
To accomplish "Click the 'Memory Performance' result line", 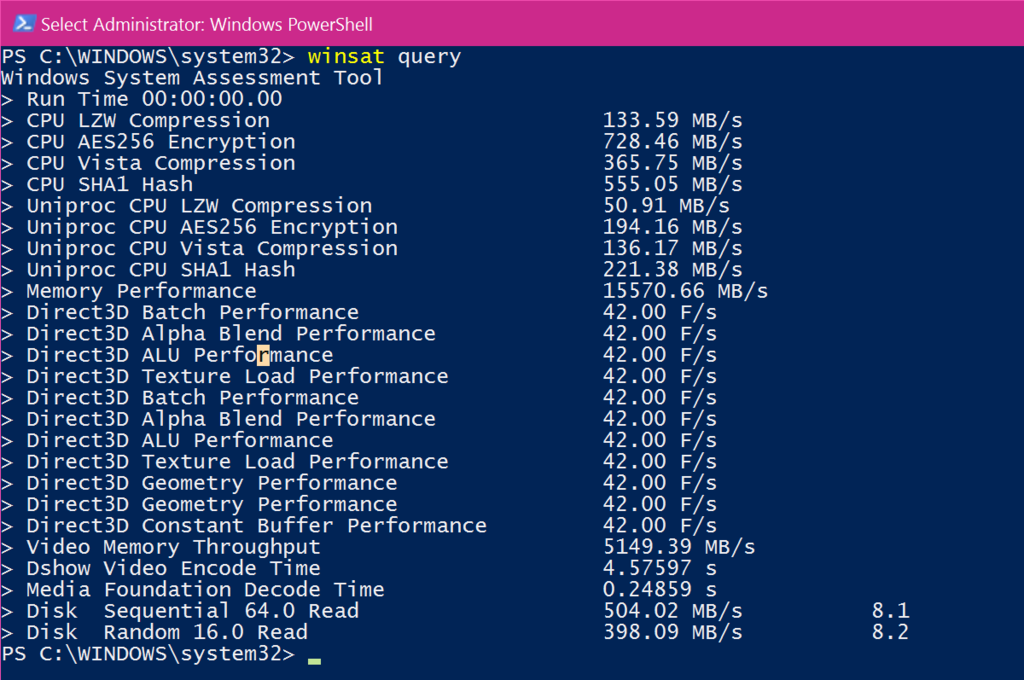I will tap(139, 291).
